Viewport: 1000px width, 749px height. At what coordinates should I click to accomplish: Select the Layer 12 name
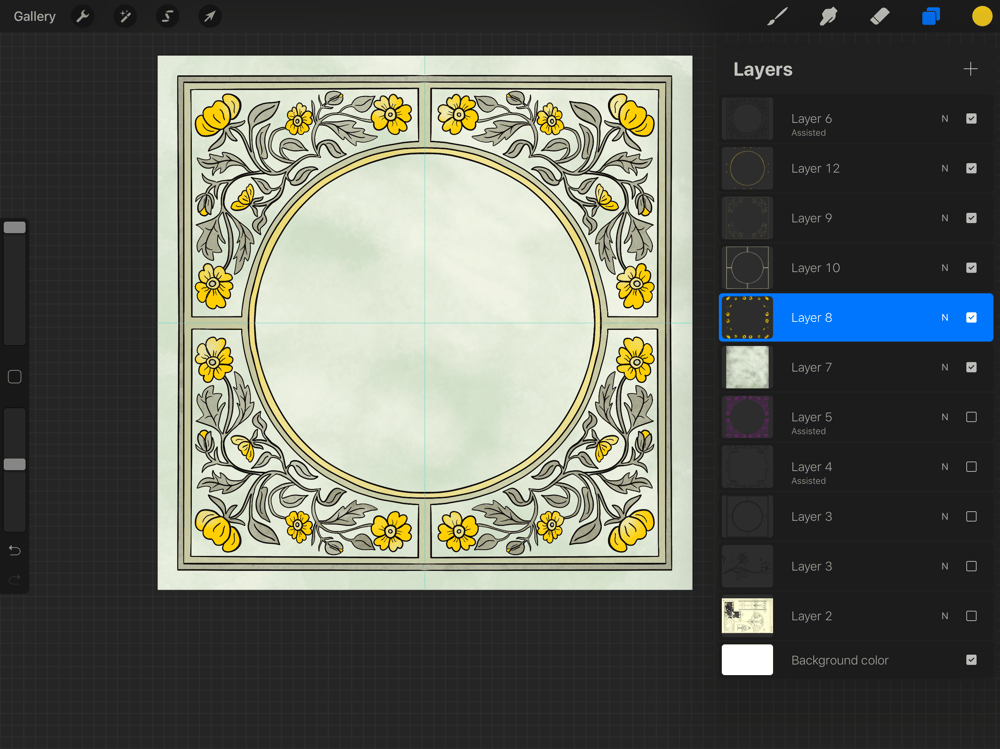815,168
